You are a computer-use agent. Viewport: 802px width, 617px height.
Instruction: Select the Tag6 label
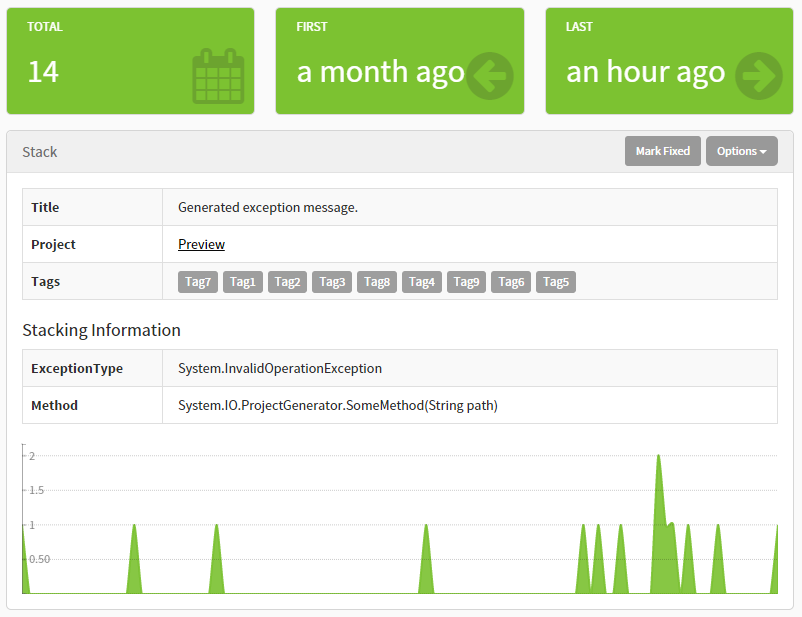click(511, 282)
